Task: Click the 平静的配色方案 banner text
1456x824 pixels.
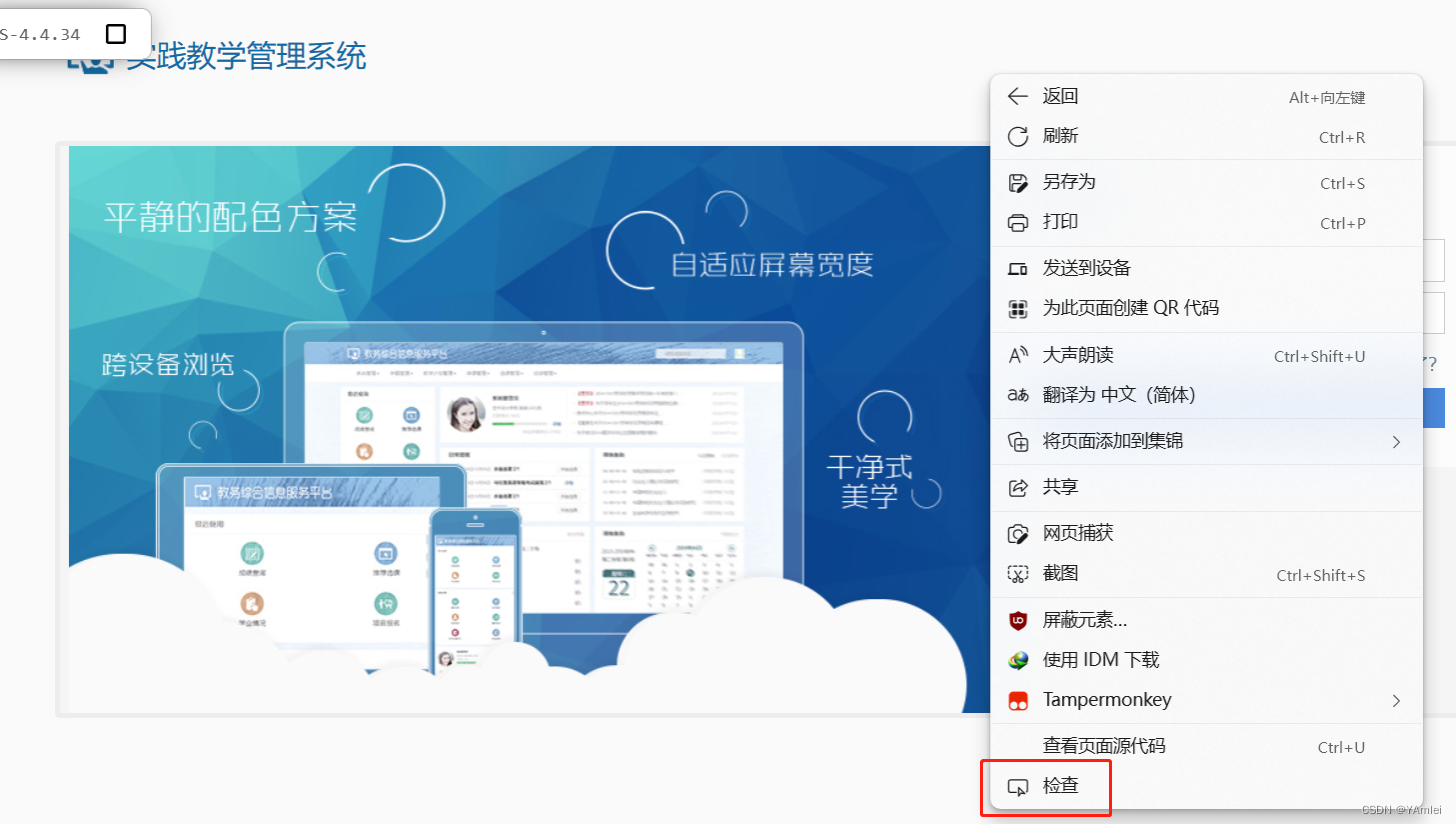Action: 230,216
